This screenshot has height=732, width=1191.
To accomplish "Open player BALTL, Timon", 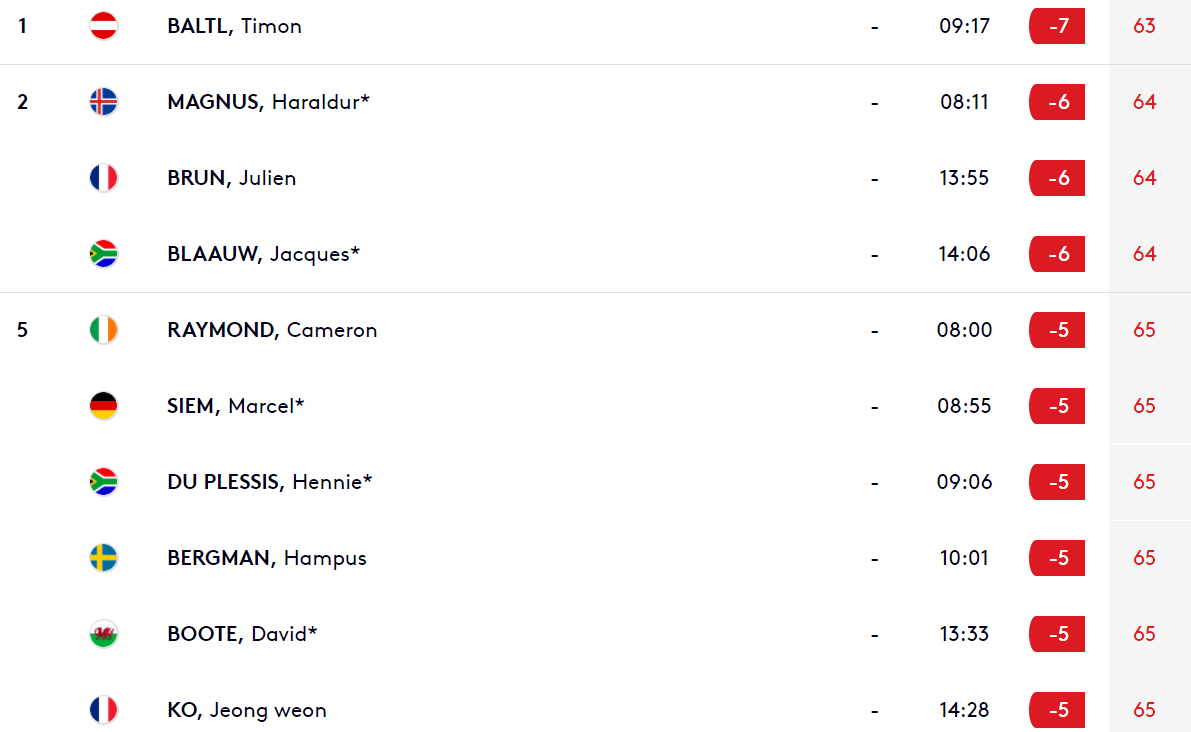I will [x=234, y=27].
